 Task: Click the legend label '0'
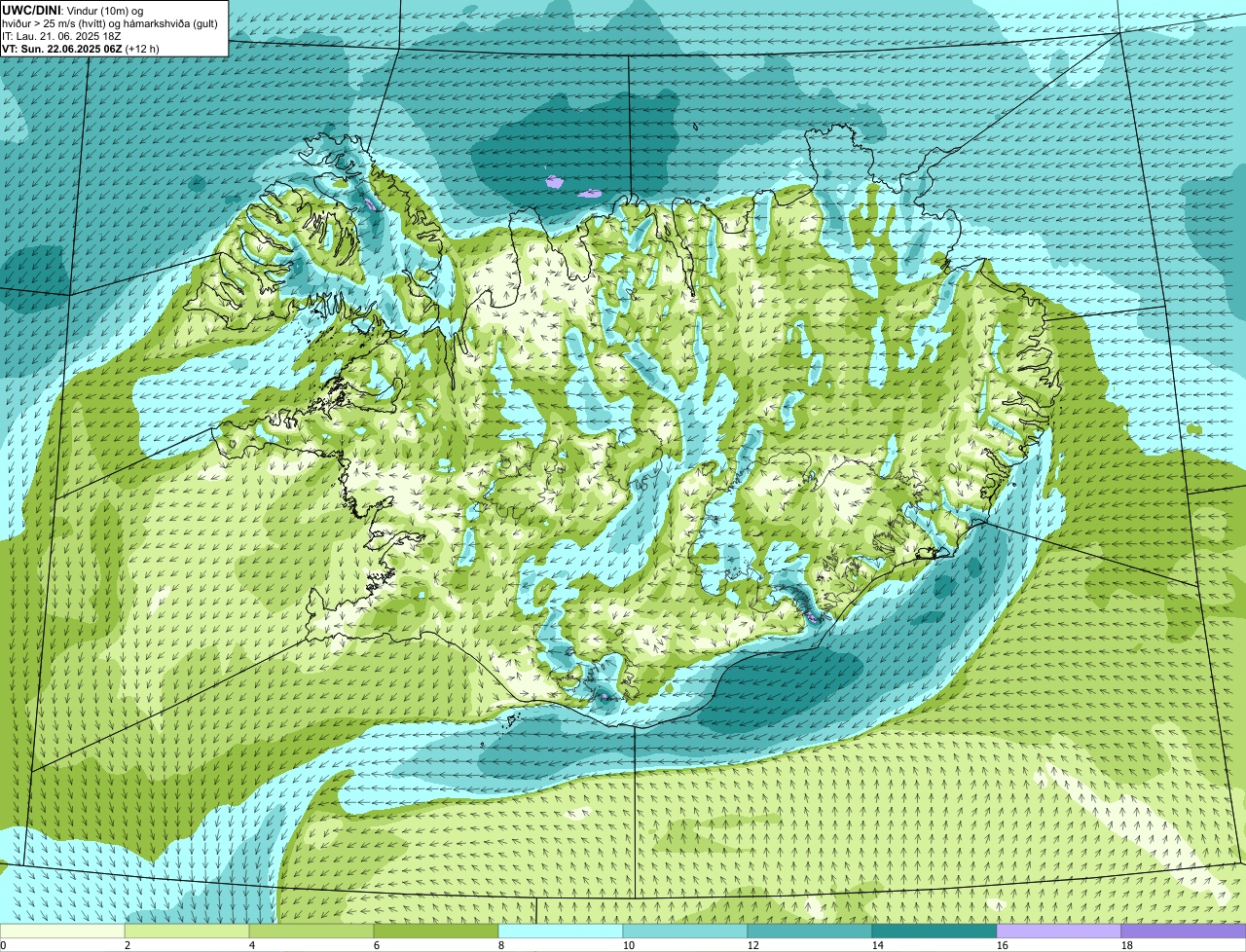tap(3, 945)
